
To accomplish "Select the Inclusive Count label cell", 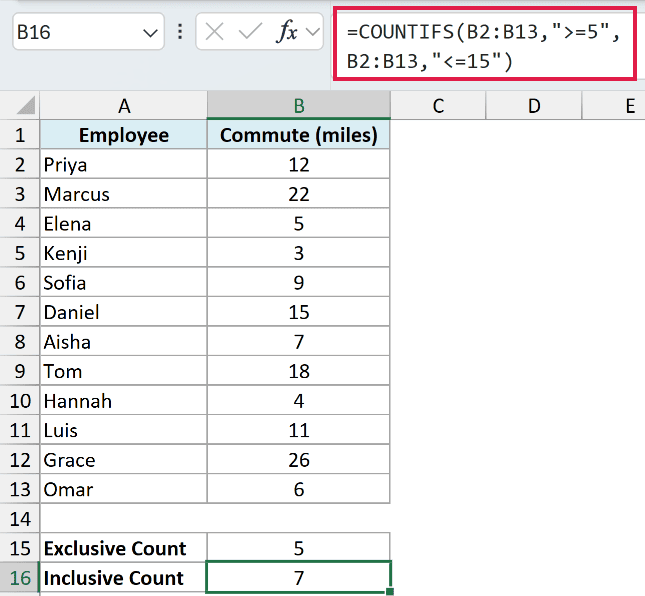I will pos(124,578).
